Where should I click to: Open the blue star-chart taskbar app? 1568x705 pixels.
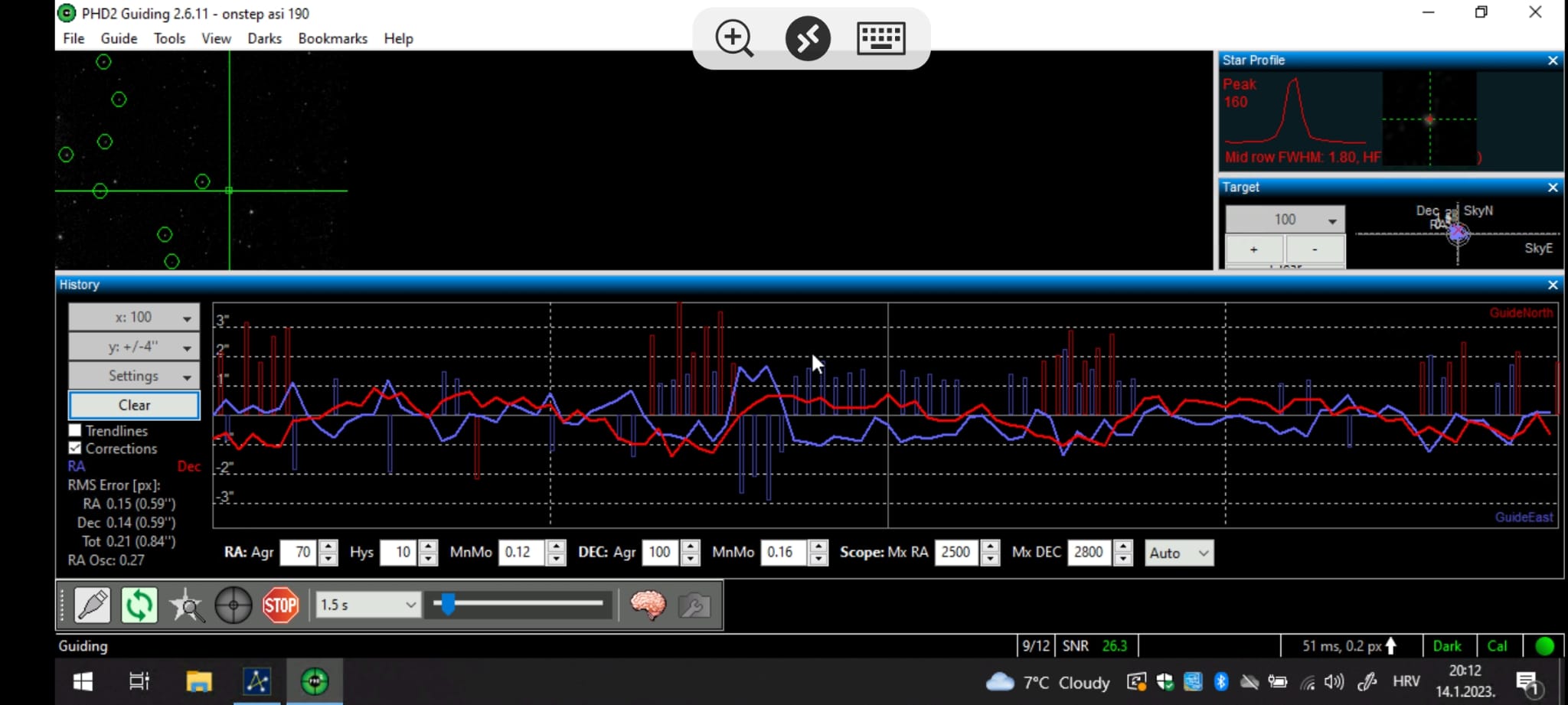[257, 681]
